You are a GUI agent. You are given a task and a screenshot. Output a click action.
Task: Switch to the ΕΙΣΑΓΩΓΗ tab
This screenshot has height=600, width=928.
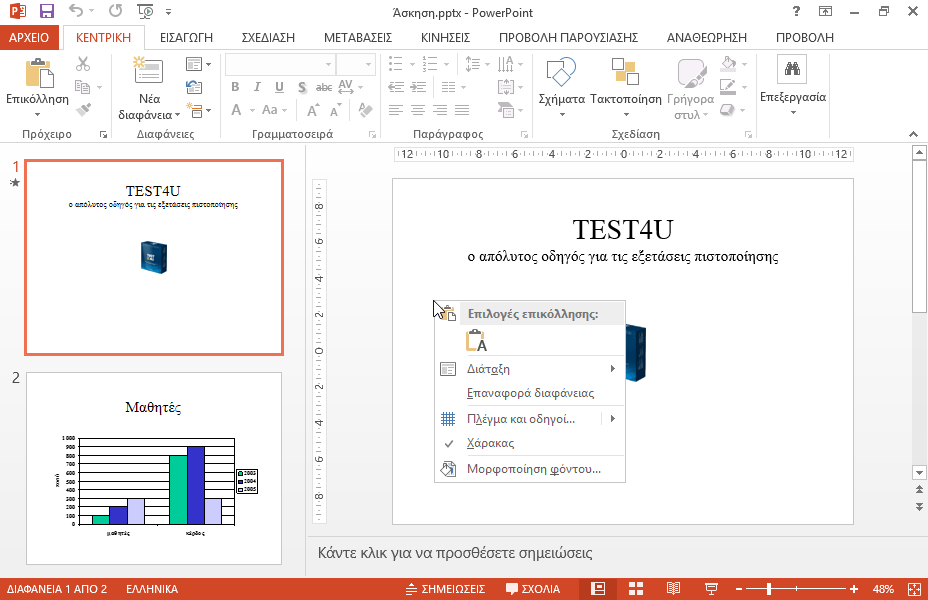pyautogui.click(x=186, y=38)
